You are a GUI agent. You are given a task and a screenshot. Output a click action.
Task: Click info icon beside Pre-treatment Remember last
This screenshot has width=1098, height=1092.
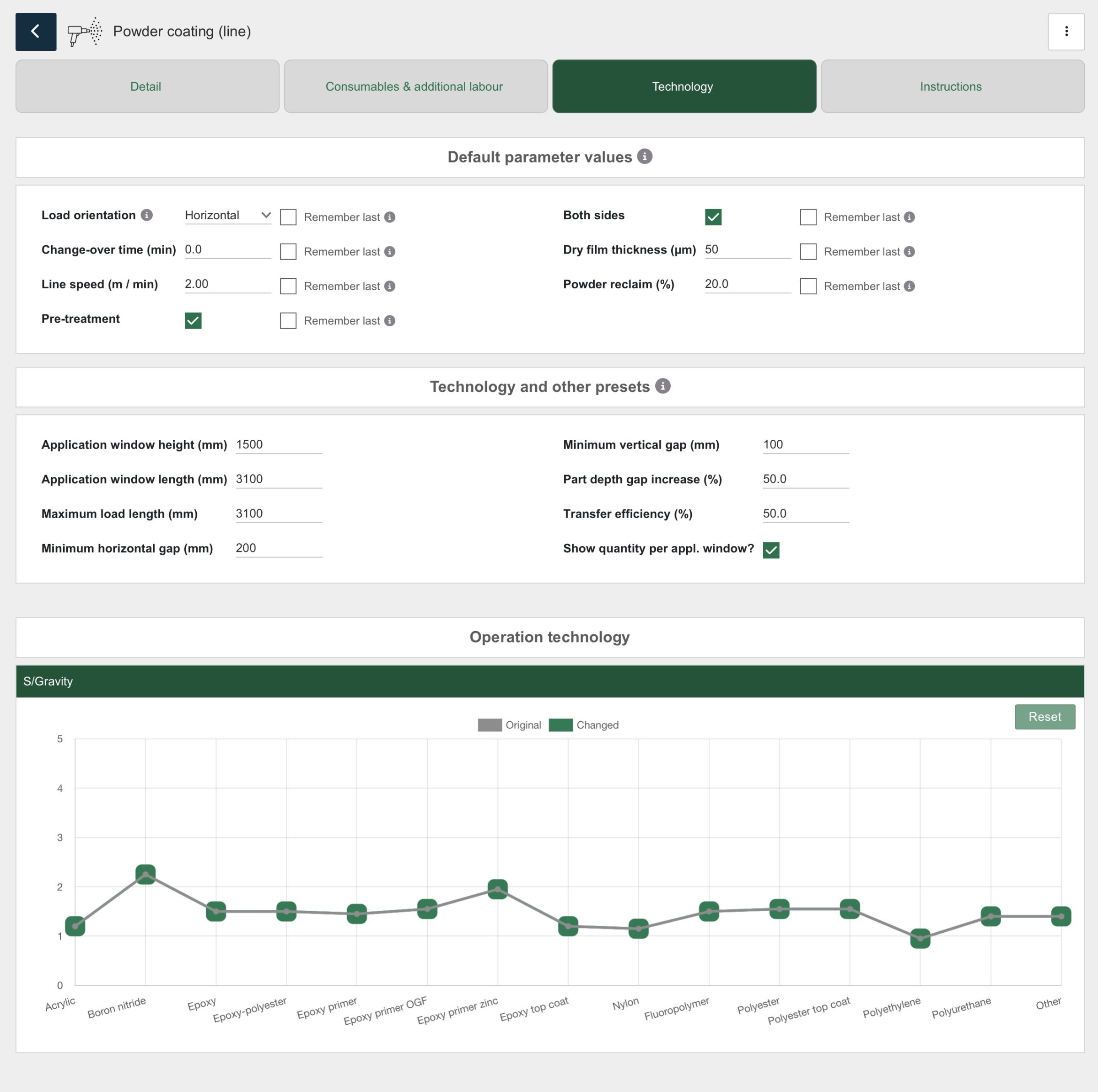pyautogui.click(x=389, y=321)
